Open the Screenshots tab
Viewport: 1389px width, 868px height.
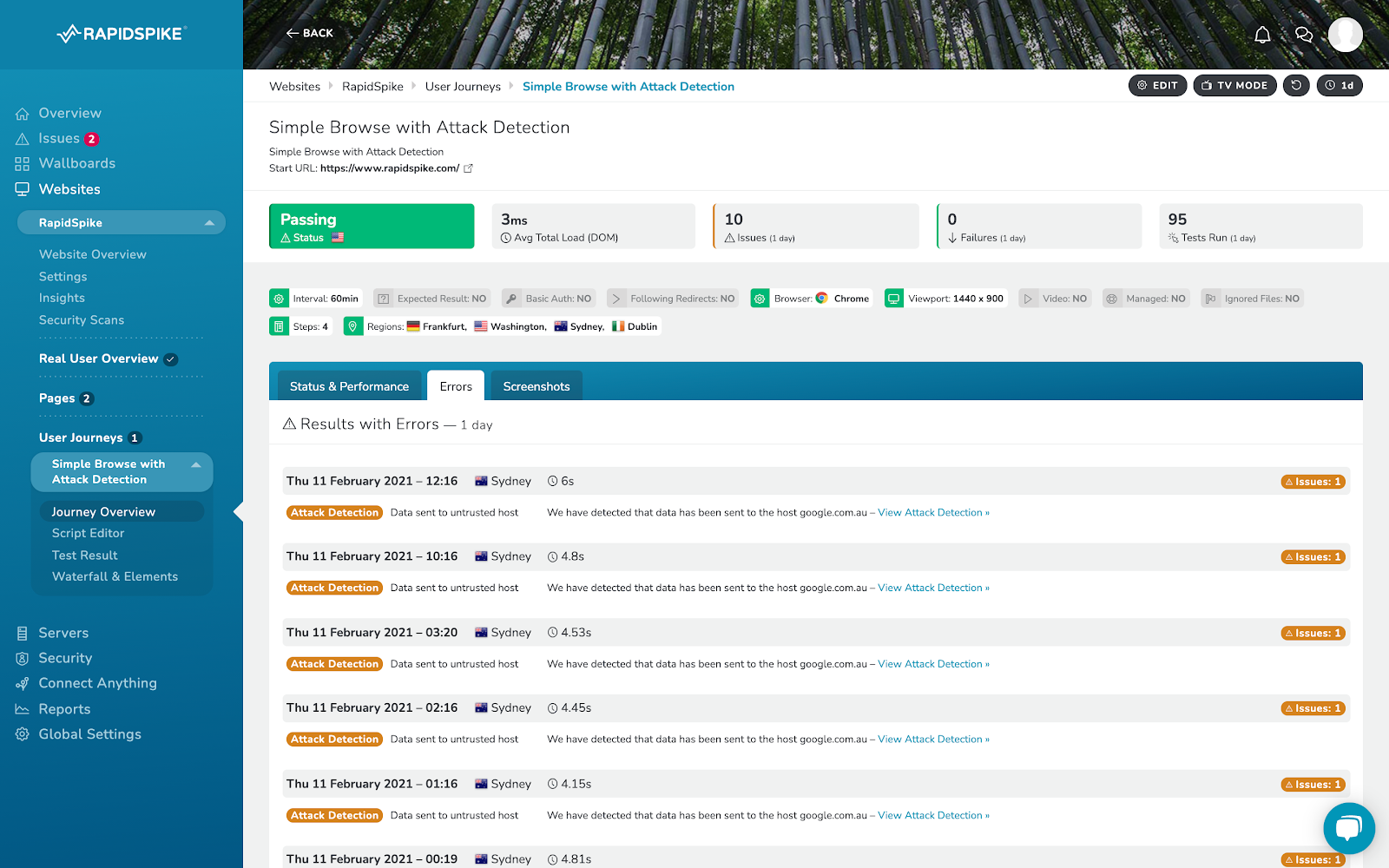pyautogui.click(x=537, y=386)
